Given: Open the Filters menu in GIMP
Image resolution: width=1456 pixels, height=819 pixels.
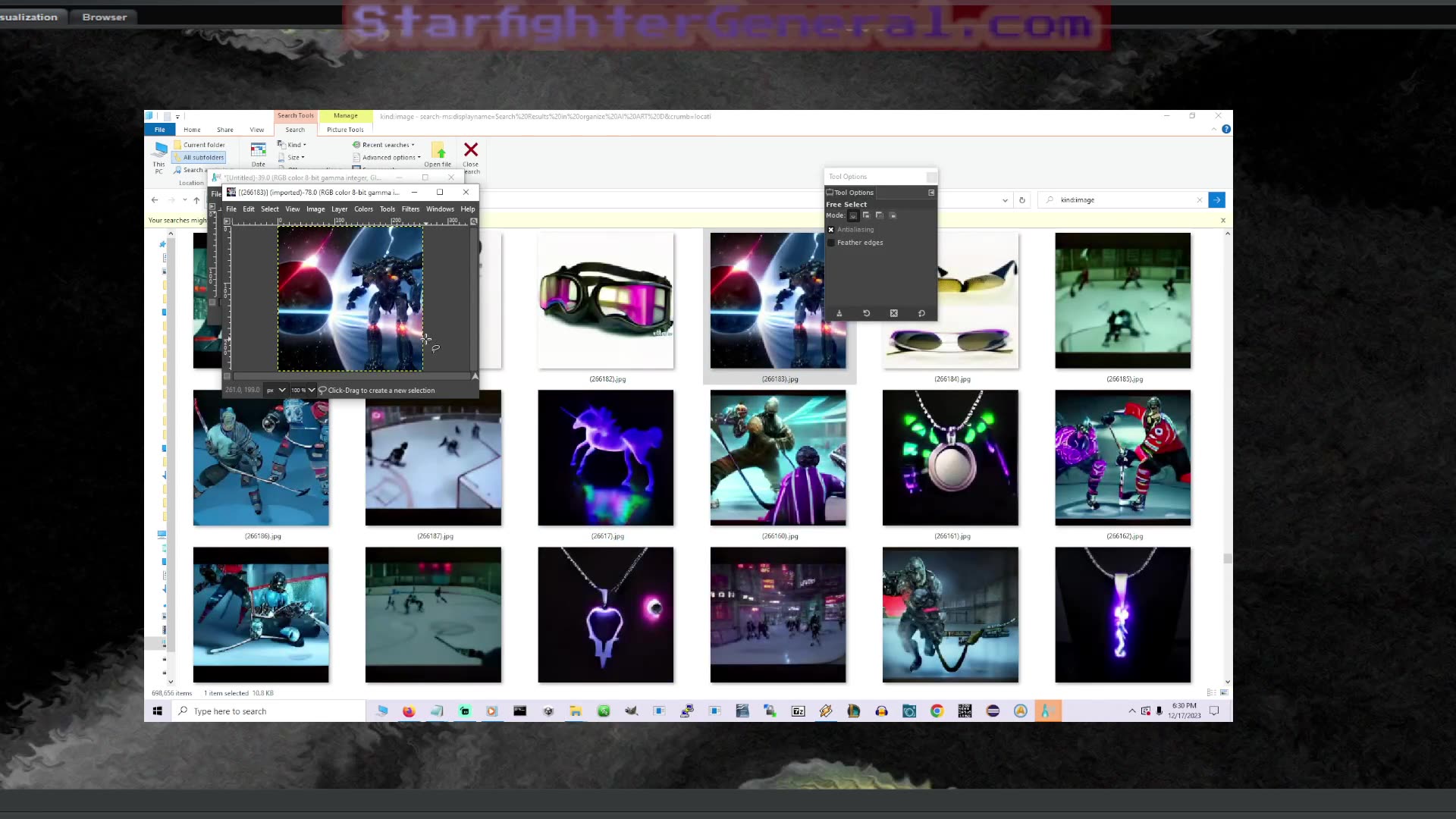Looking at the screenshot, I should coord(410,209).
